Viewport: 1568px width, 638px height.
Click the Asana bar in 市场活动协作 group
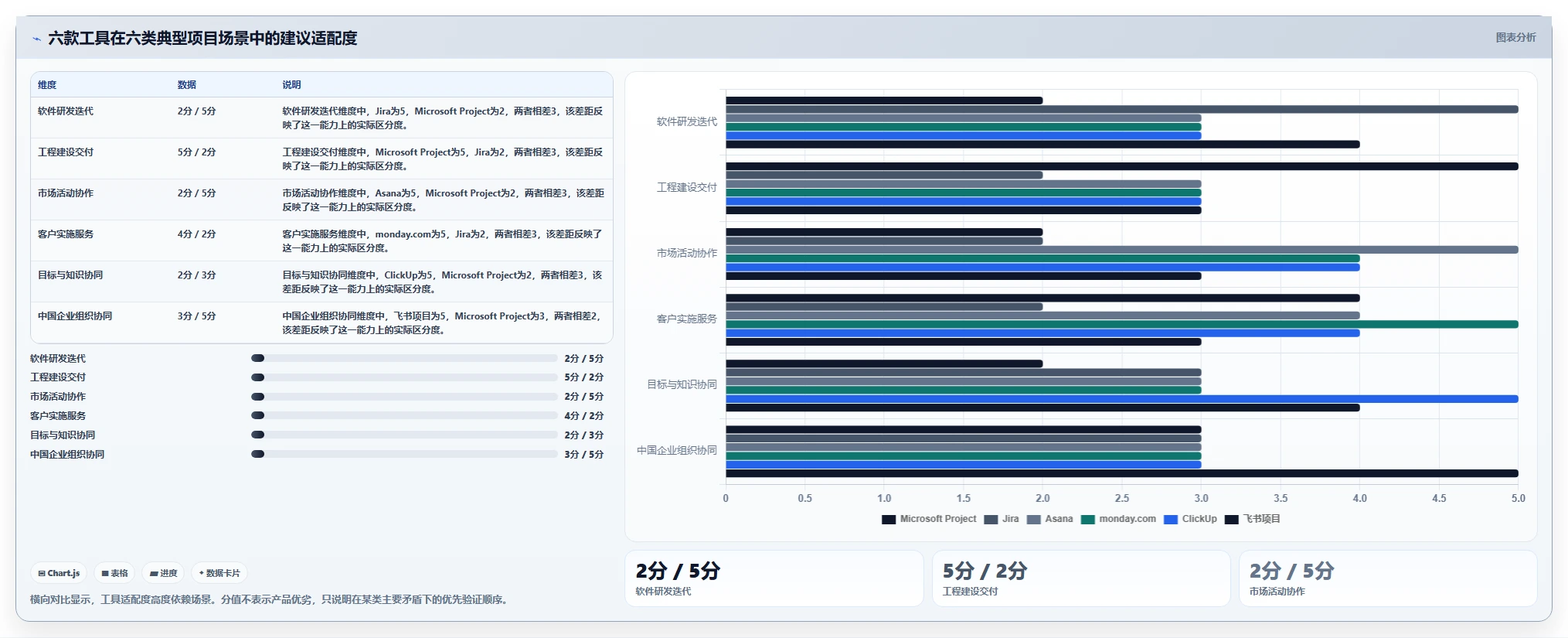coord(1122,250)
